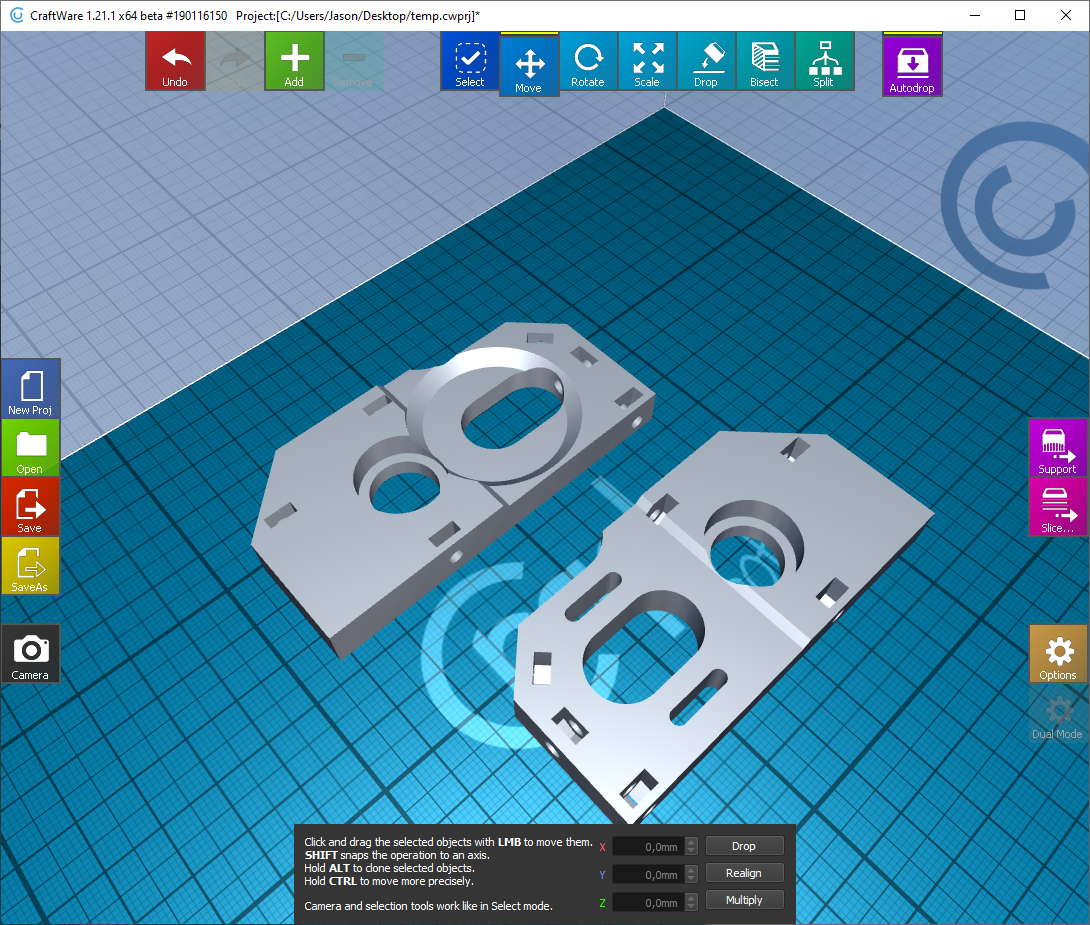
Task: Activate the Bisect tool
Action: (x=765, y=62)
